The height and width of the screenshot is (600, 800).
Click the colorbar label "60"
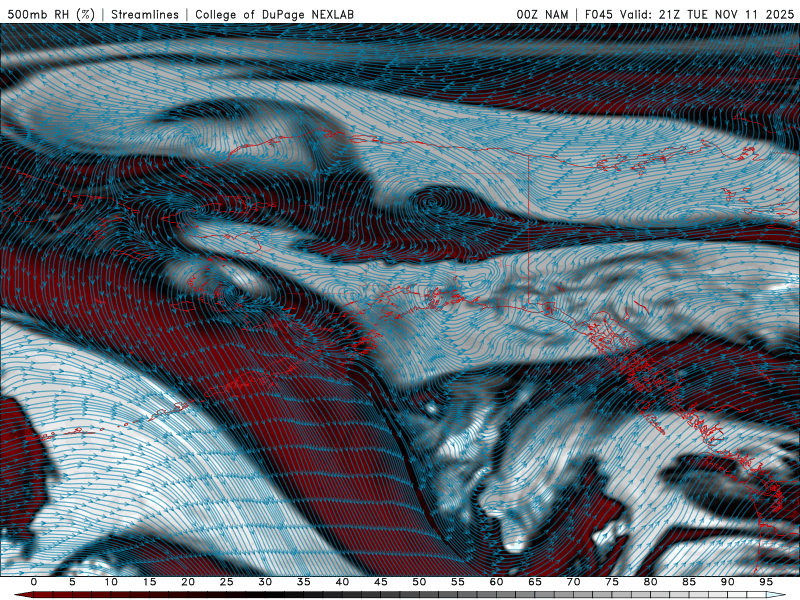click(x=496, y=582)
